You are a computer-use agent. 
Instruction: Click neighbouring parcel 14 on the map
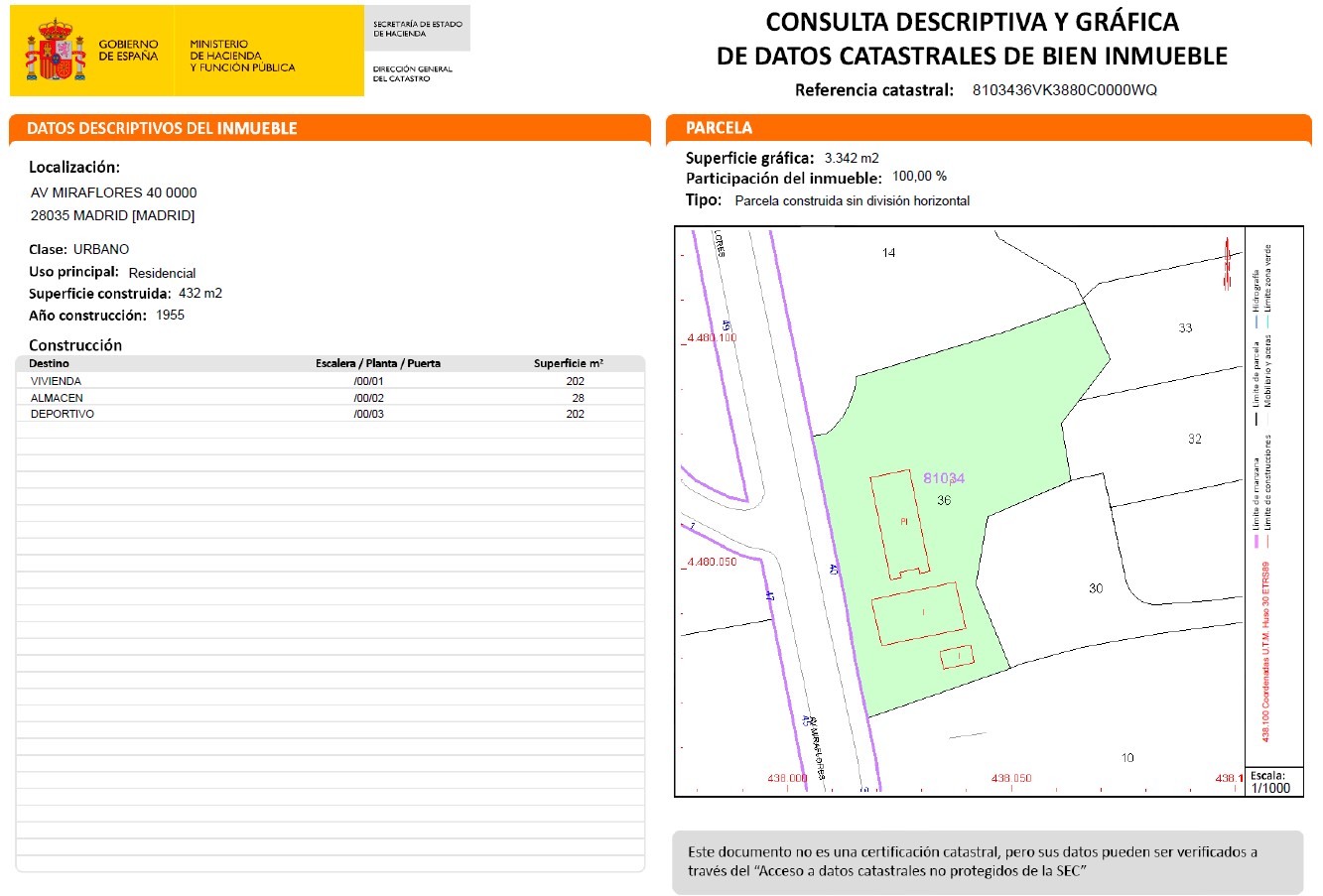click(888, 253)
